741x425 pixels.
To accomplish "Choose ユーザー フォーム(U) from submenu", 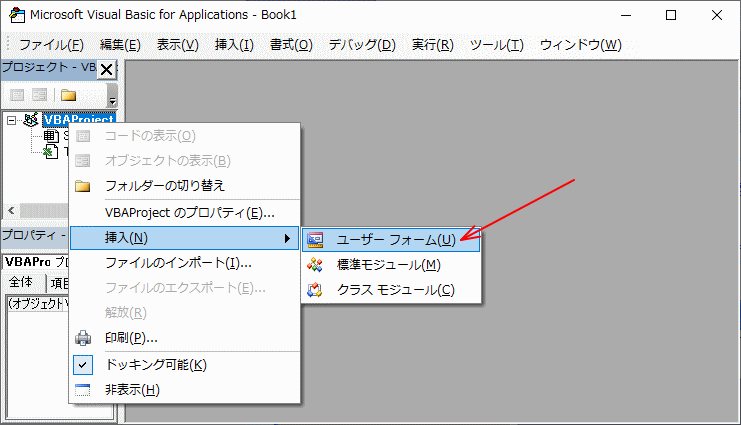I will pyautogui.click(x=391, y=240).
